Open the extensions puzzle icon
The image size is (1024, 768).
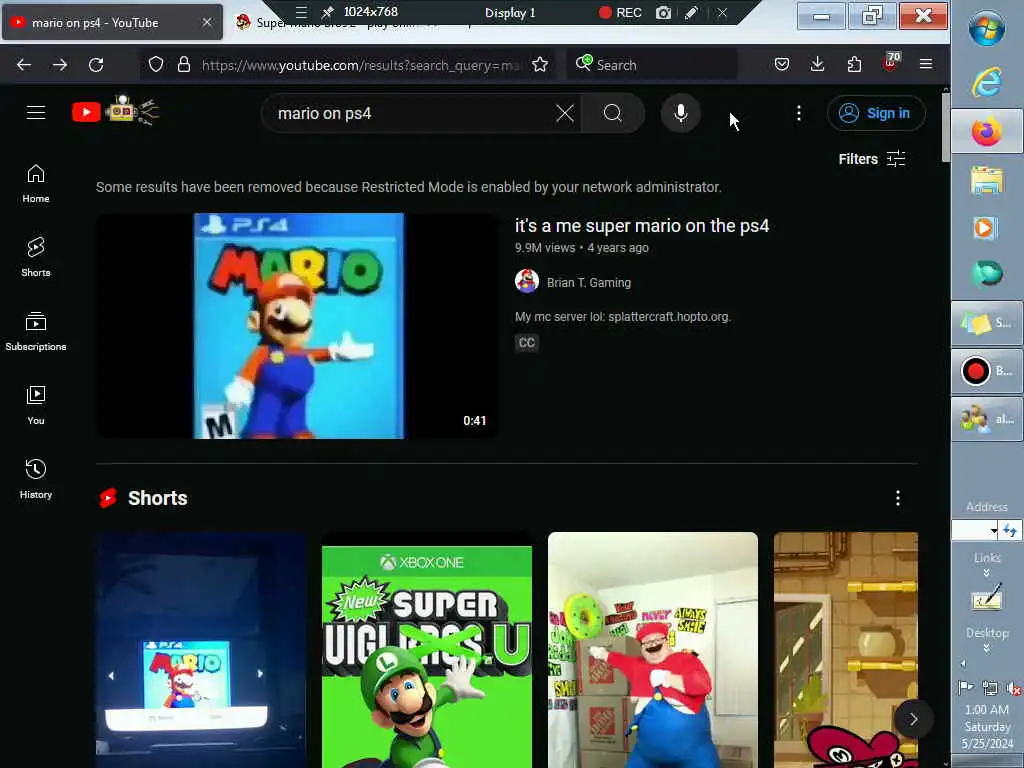[x=854, y=64]
